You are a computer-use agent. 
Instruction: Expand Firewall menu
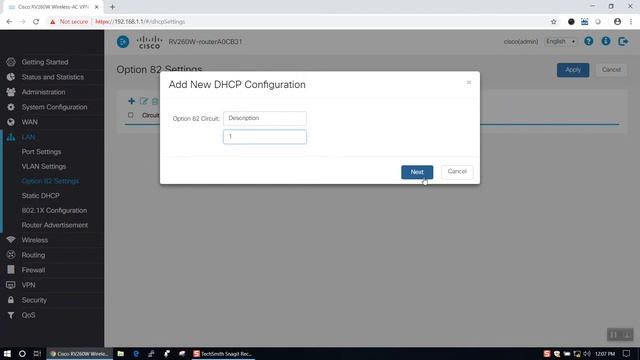(x=33, y=270)
